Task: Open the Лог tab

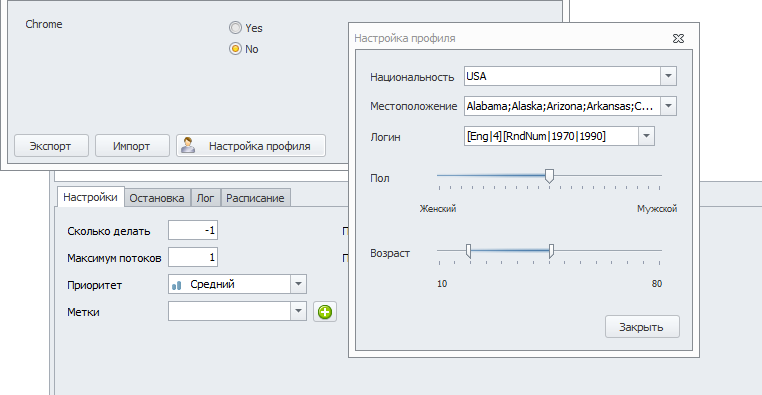Action: click(205, 198)
